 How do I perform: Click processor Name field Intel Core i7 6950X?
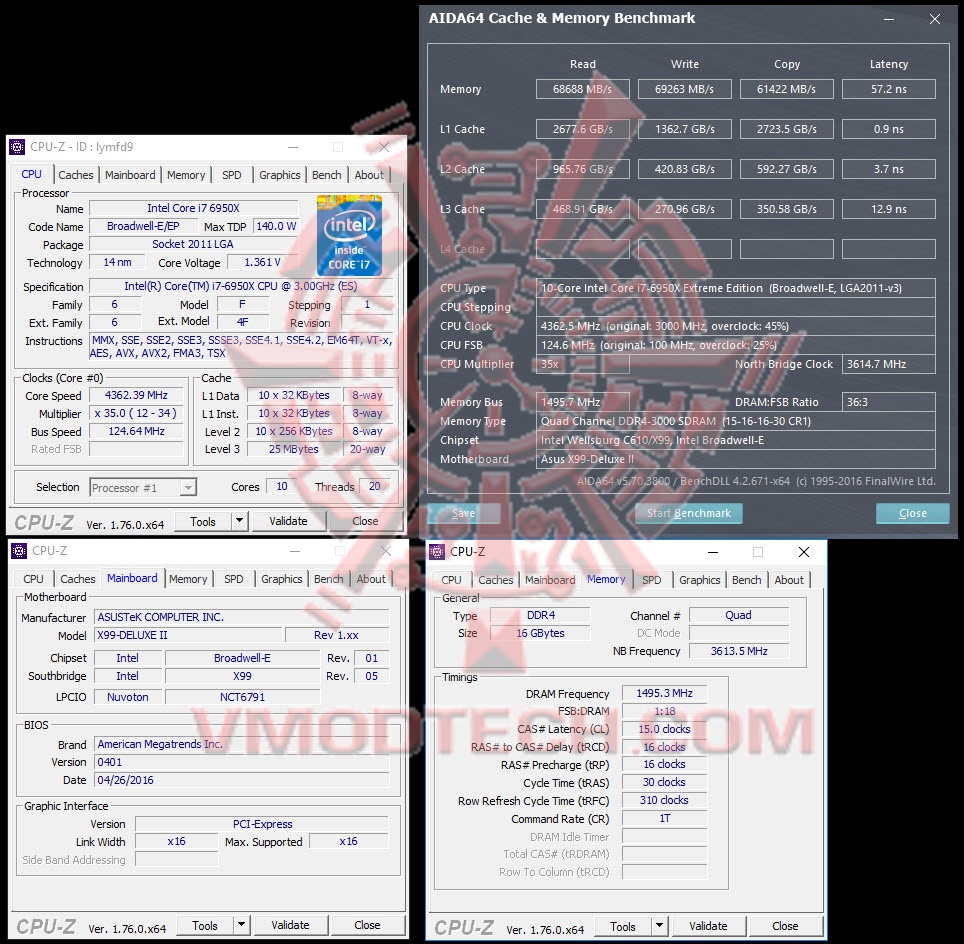point(194,208)
